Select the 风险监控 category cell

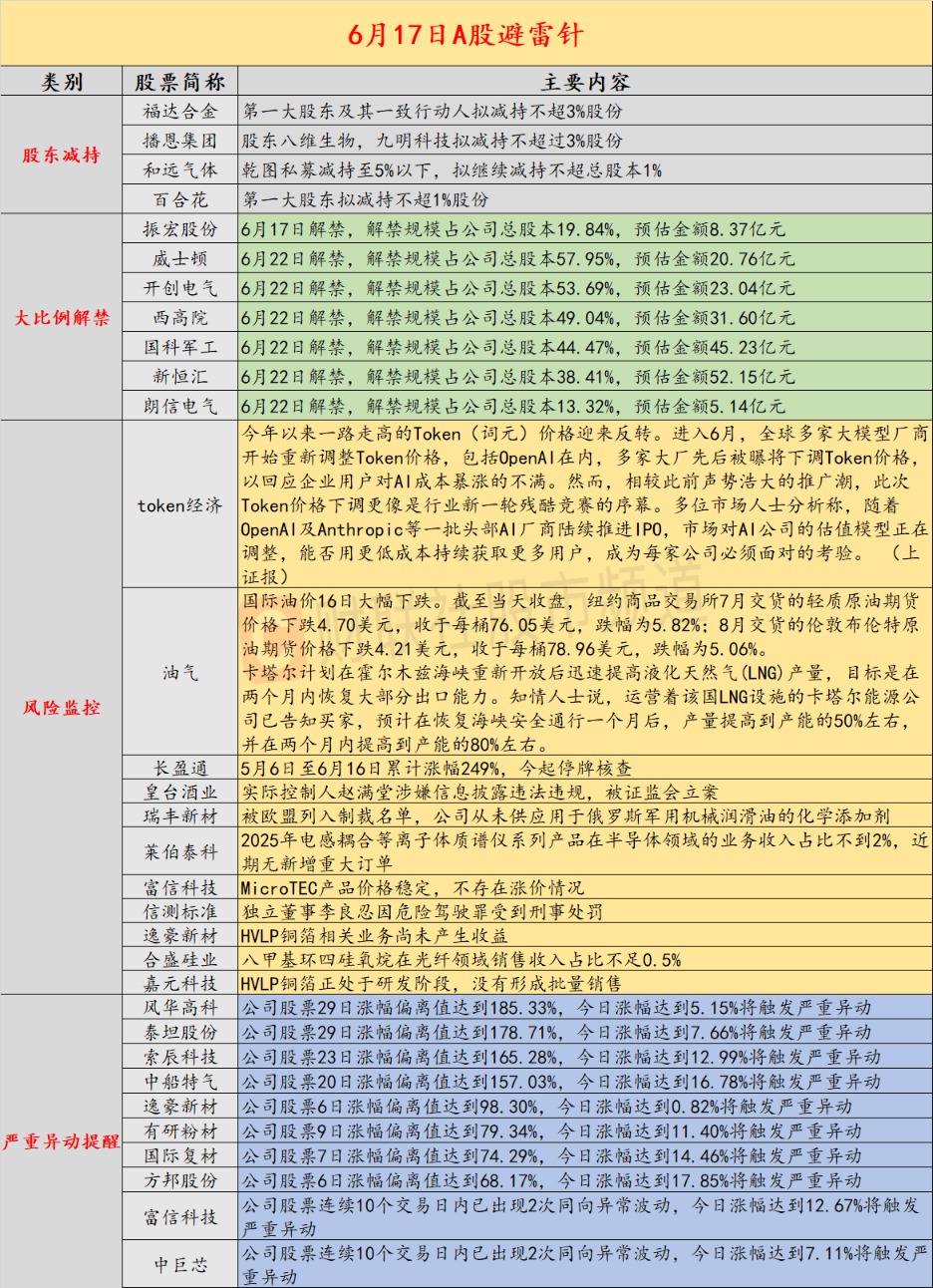(x=62, y=709)
